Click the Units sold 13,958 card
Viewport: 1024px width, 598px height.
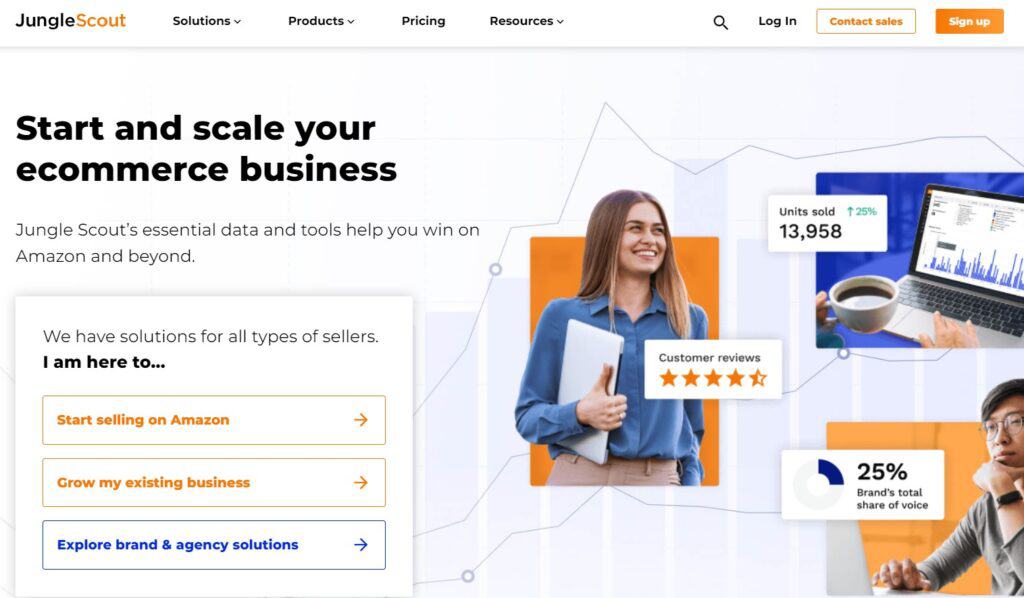pyautogui.click(x=827, y=223)
